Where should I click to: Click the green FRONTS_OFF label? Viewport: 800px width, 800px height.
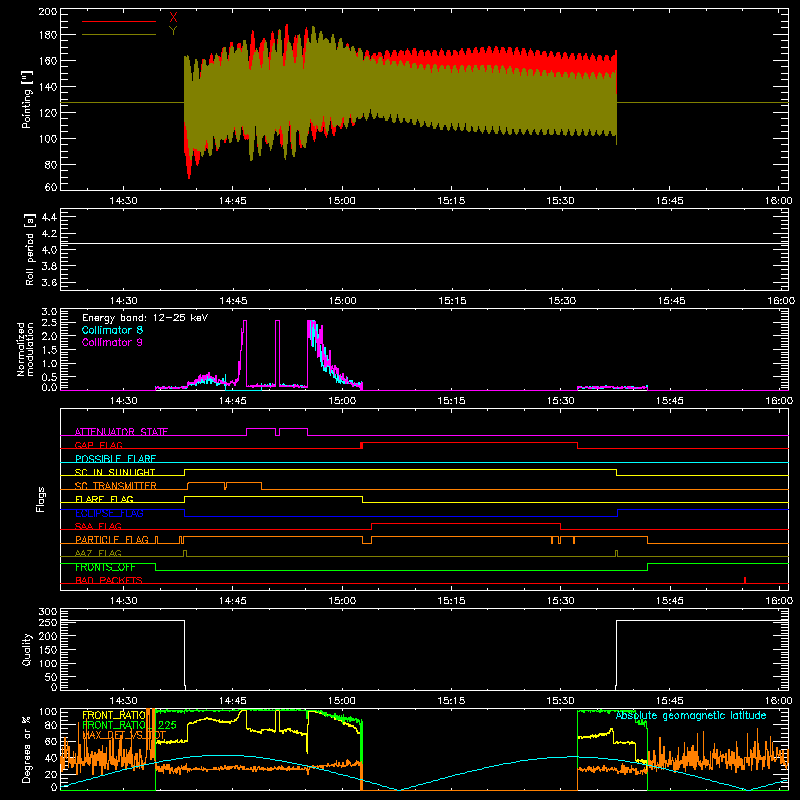point(105,567)
